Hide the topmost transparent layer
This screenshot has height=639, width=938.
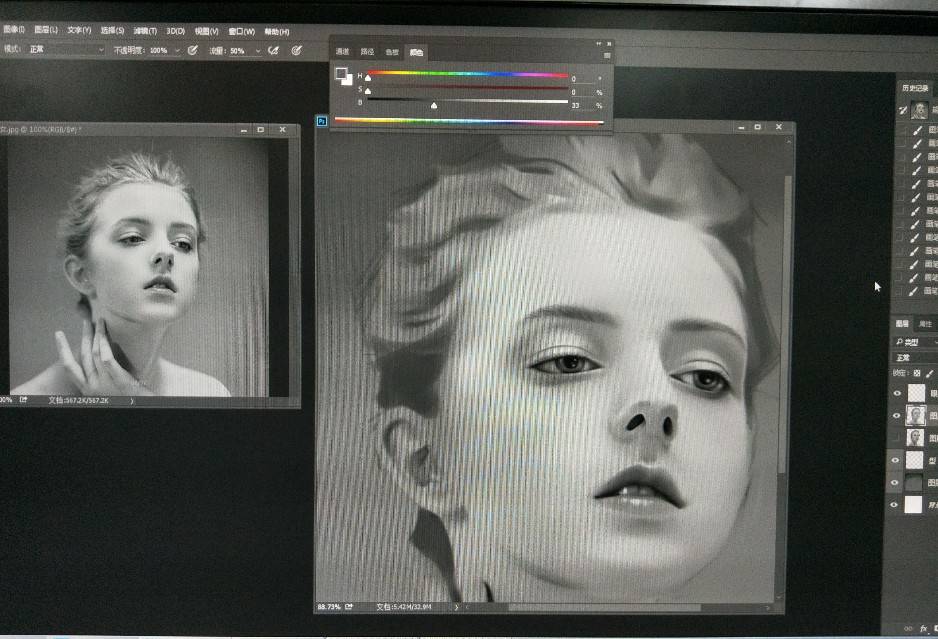[x=897, y=393]
